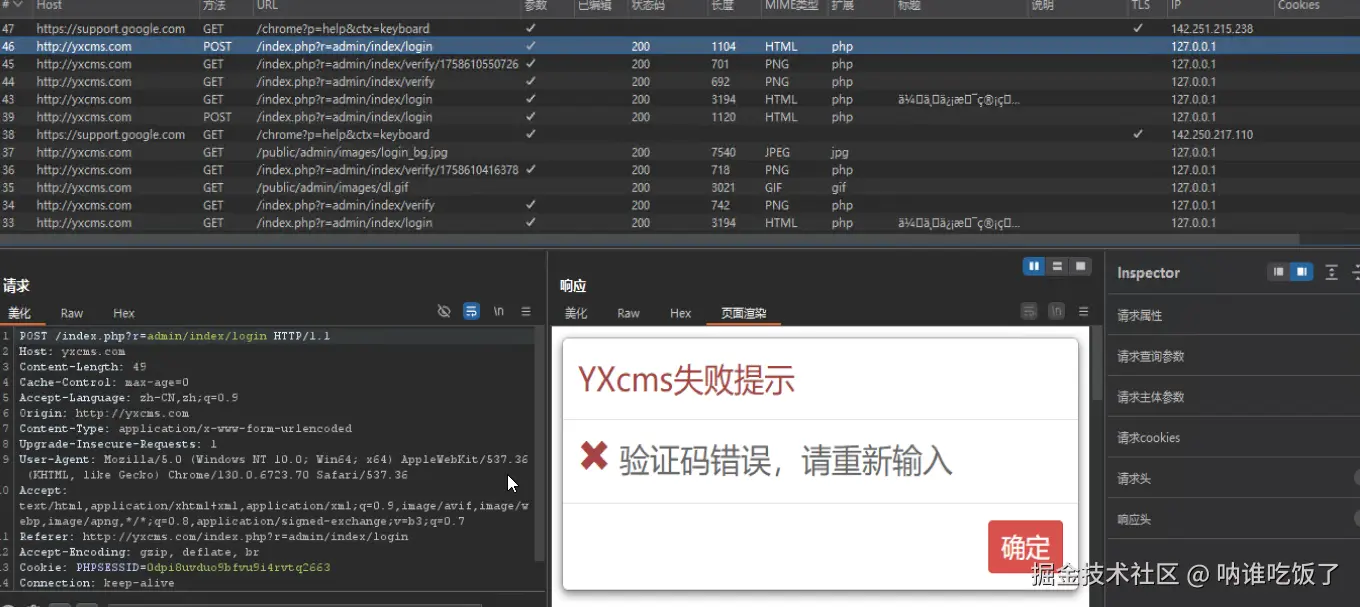Viewport: 1360px width, 607px height.
Task: Sort history by the URL column header
Action: pyautogui.click(x=267, y=6)
